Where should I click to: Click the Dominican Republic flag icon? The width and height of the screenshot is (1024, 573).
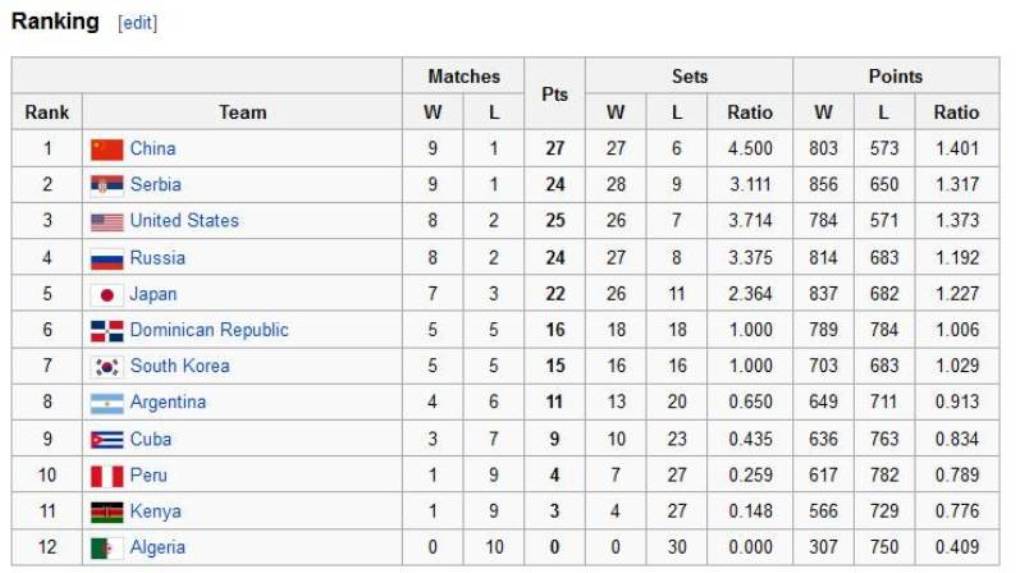[x=106, y=331]
